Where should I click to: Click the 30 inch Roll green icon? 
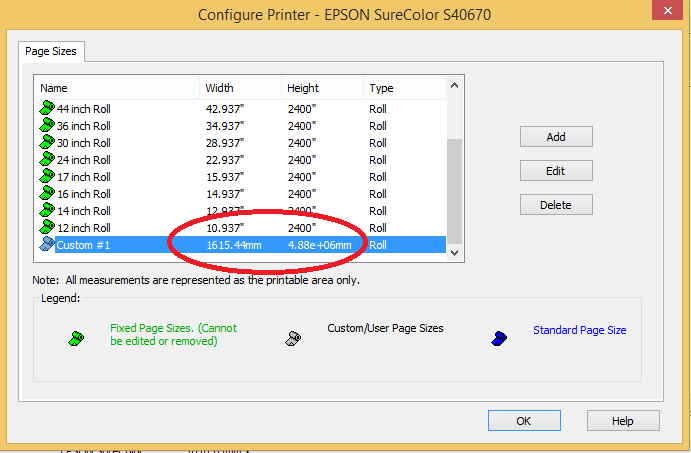[46, 143]
